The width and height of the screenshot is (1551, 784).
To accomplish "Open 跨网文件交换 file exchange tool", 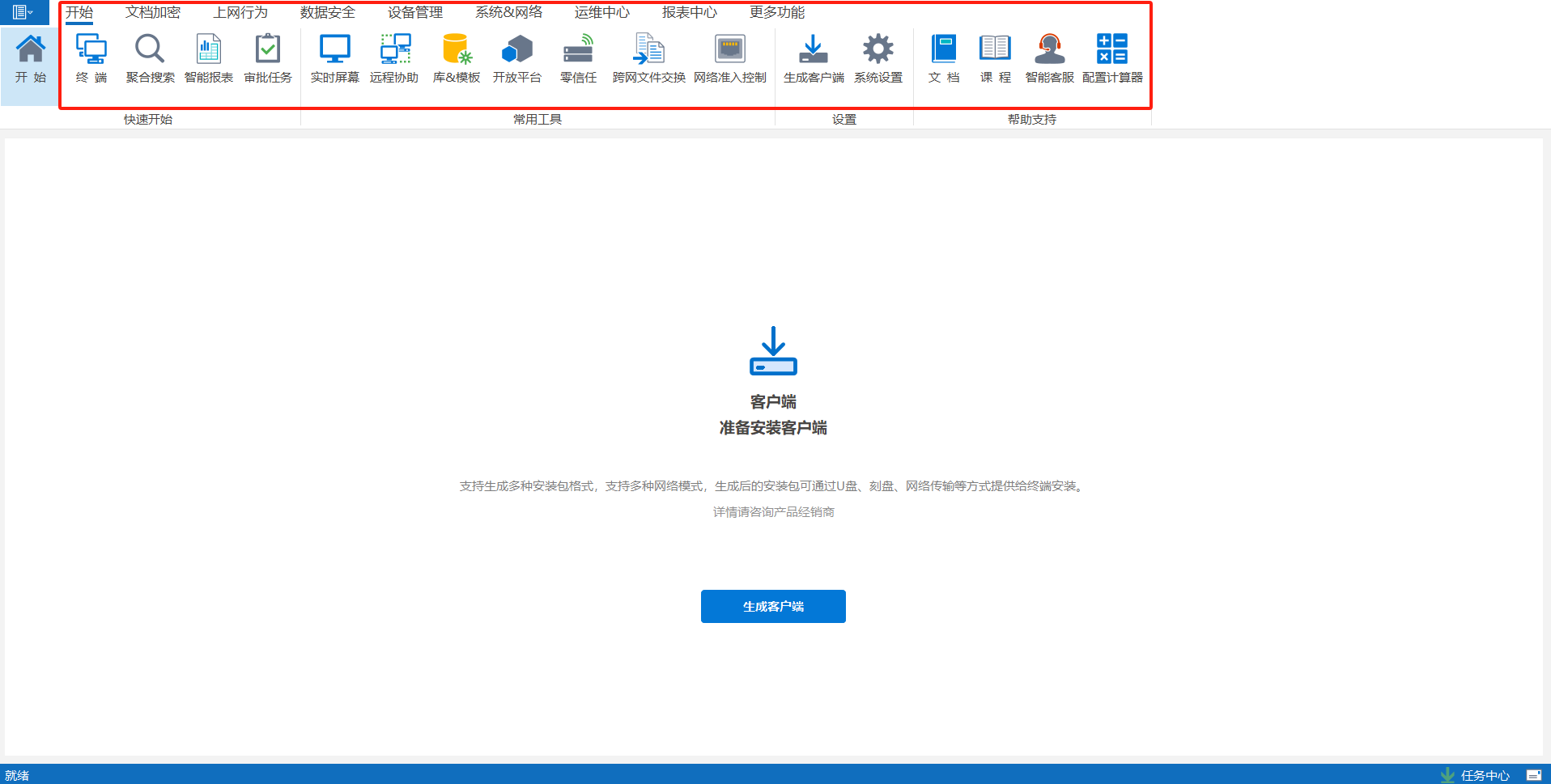I will coord(648,50).
